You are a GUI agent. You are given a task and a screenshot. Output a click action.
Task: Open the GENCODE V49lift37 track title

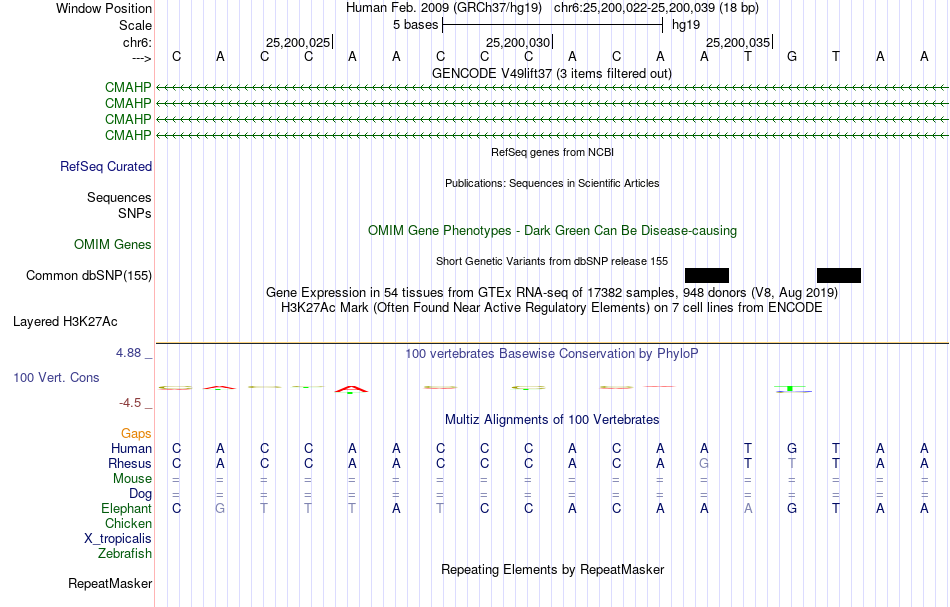(551, 74)
